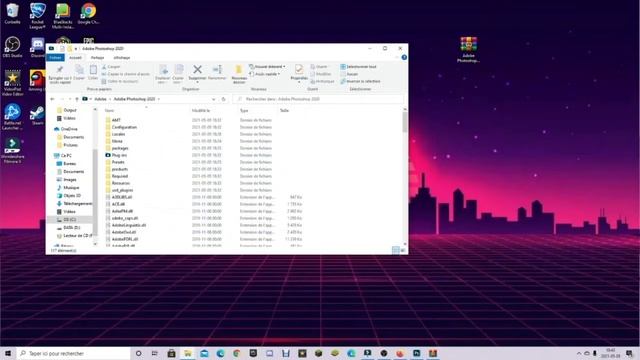The height and width of the screenshot is (360, 640).
Task: Select Téléchargements in navigation pane
Action: (x=77, y=204)
